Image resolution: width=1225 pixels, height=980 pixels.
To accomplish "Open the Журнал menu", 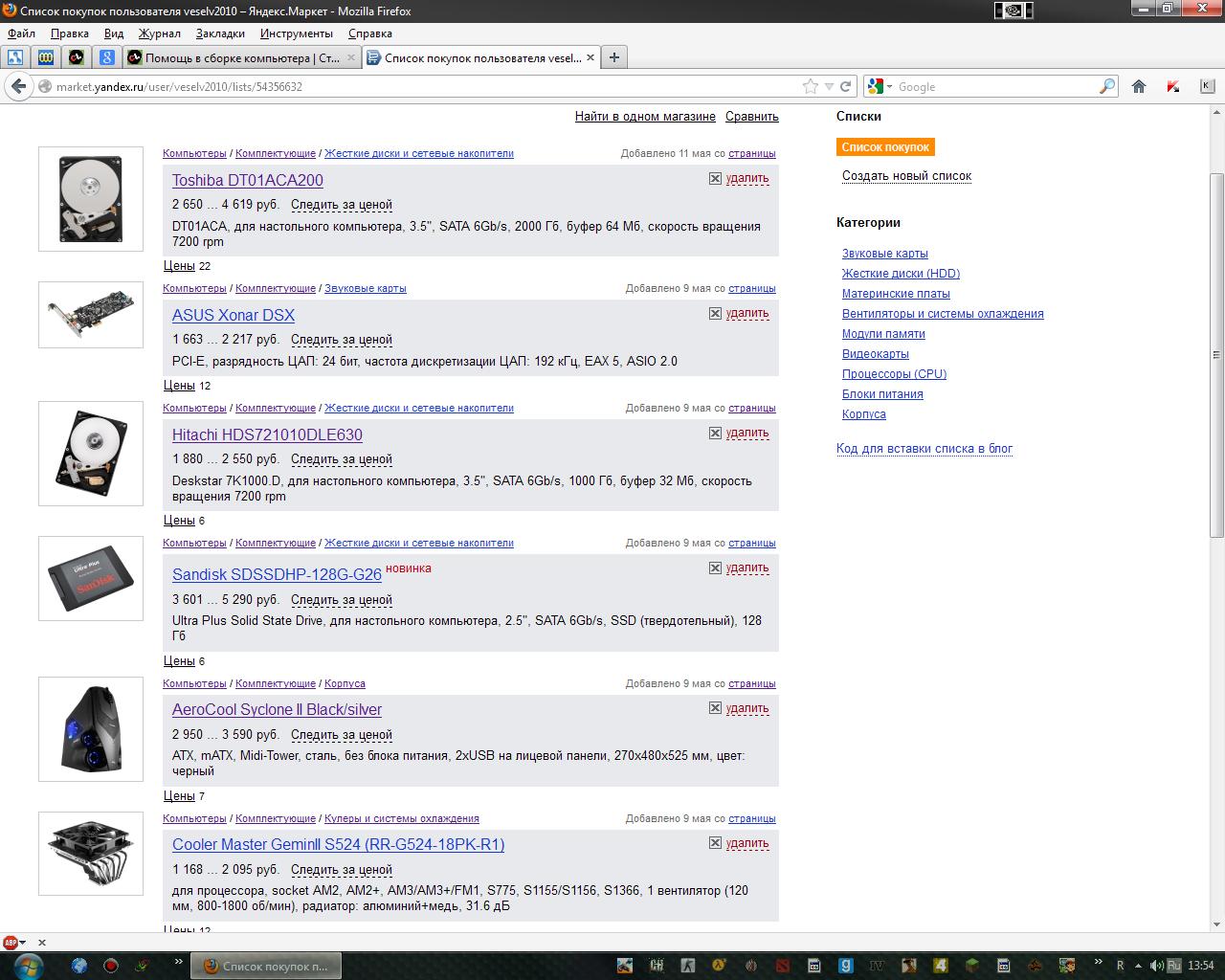I will pyautogui.click(x=160, y=33).
